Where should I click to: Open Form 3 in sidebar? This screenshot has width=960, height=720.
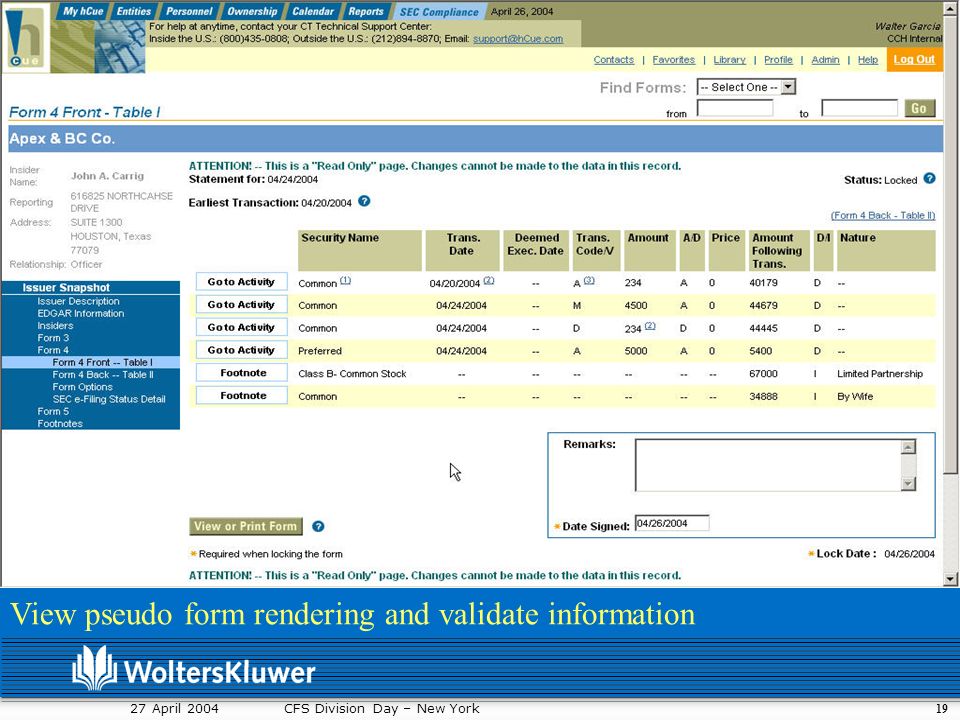53,338
